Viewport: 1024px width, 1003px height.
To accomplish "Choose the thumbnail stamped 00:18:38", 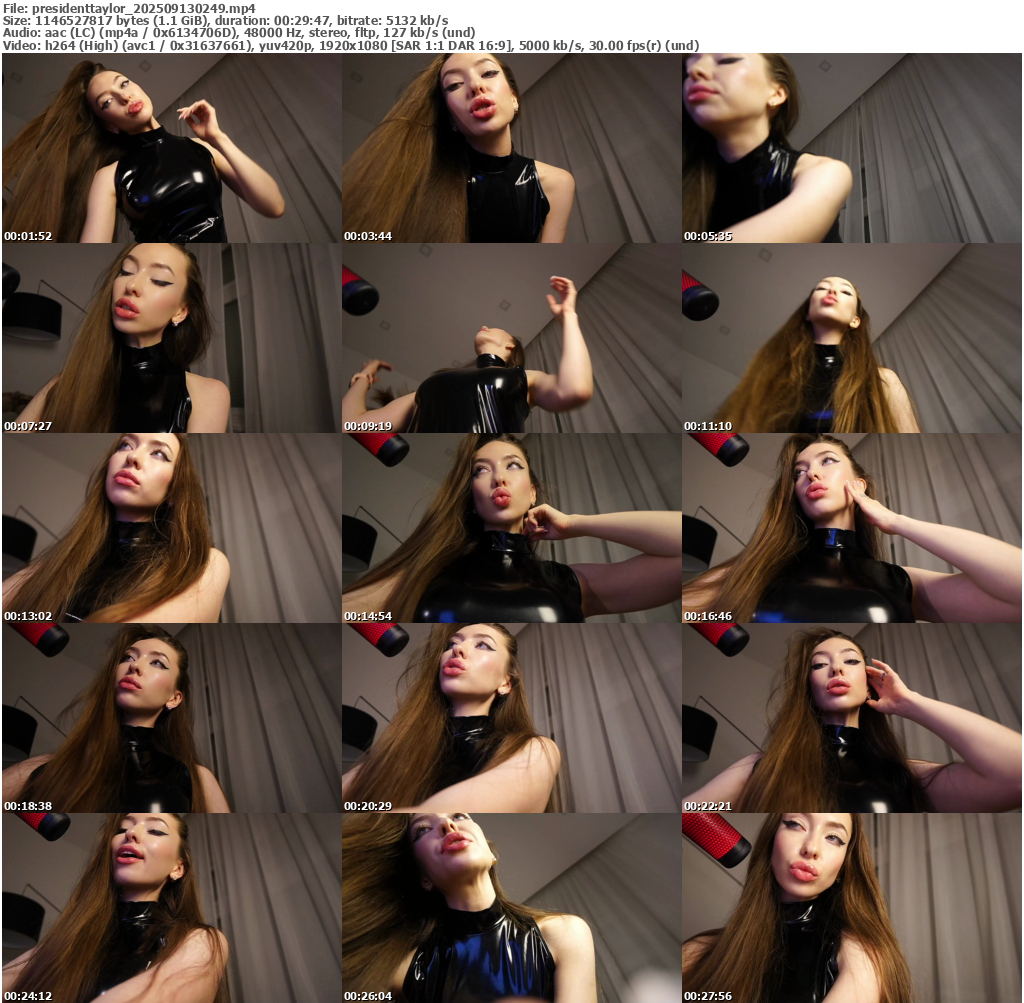I will coord(172,718).
